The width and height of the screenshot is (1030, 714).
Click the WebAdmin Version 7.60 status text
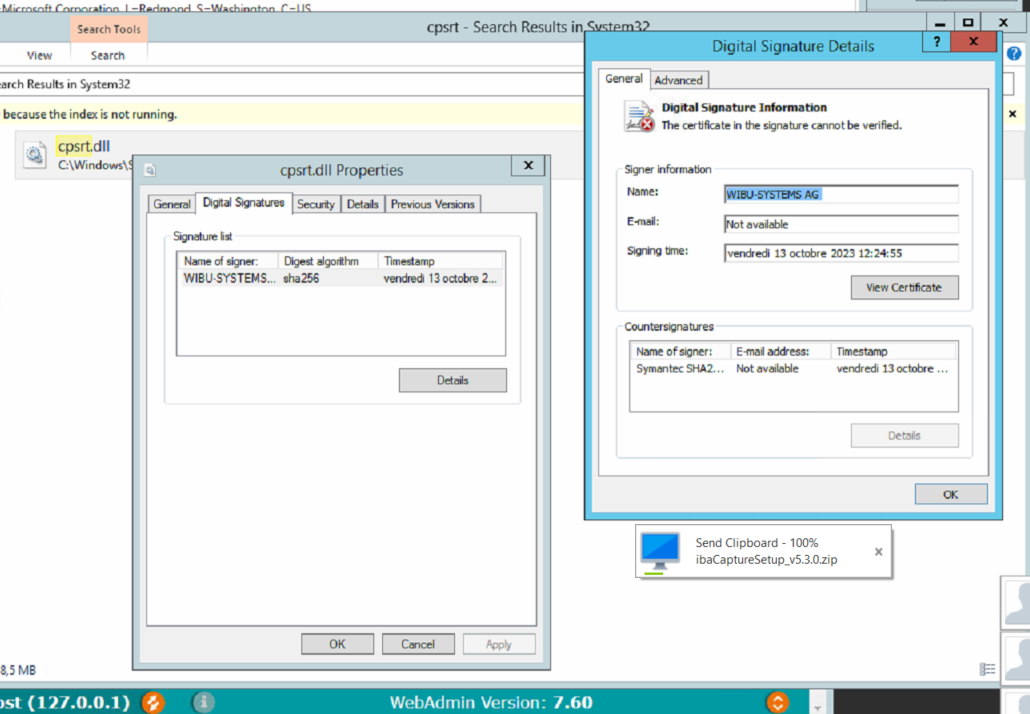click(x=491, y=702)
